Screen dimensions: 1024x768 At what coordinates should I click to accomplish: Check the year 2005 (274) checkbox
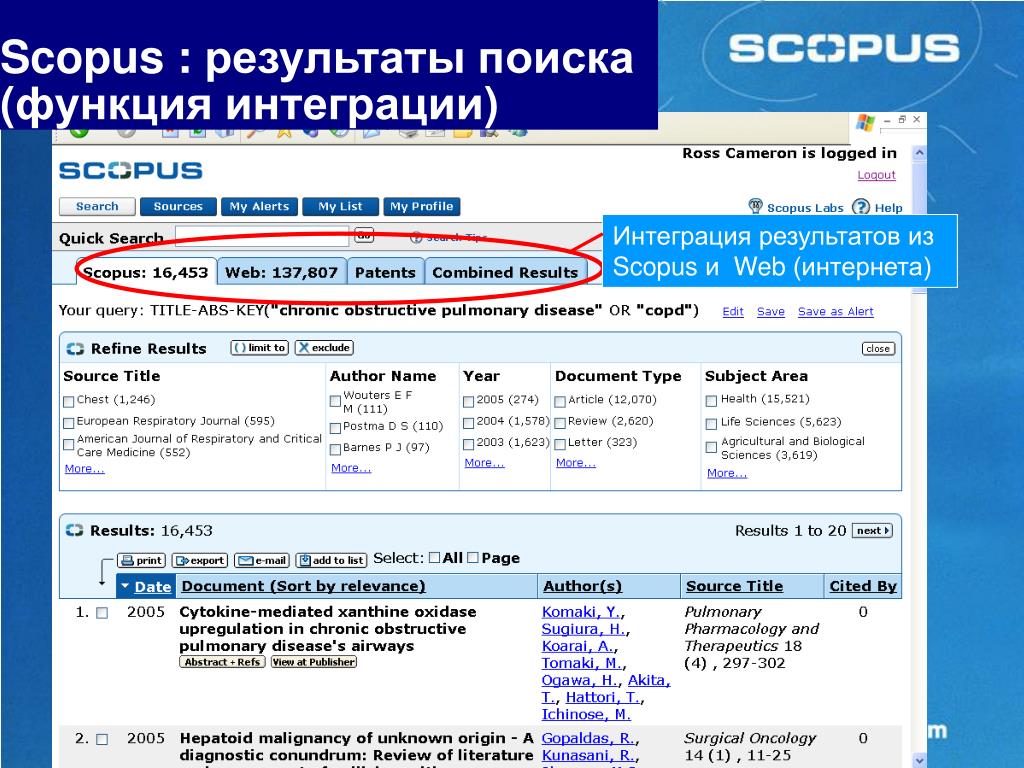pyautogui.click(x=468, y=402)
